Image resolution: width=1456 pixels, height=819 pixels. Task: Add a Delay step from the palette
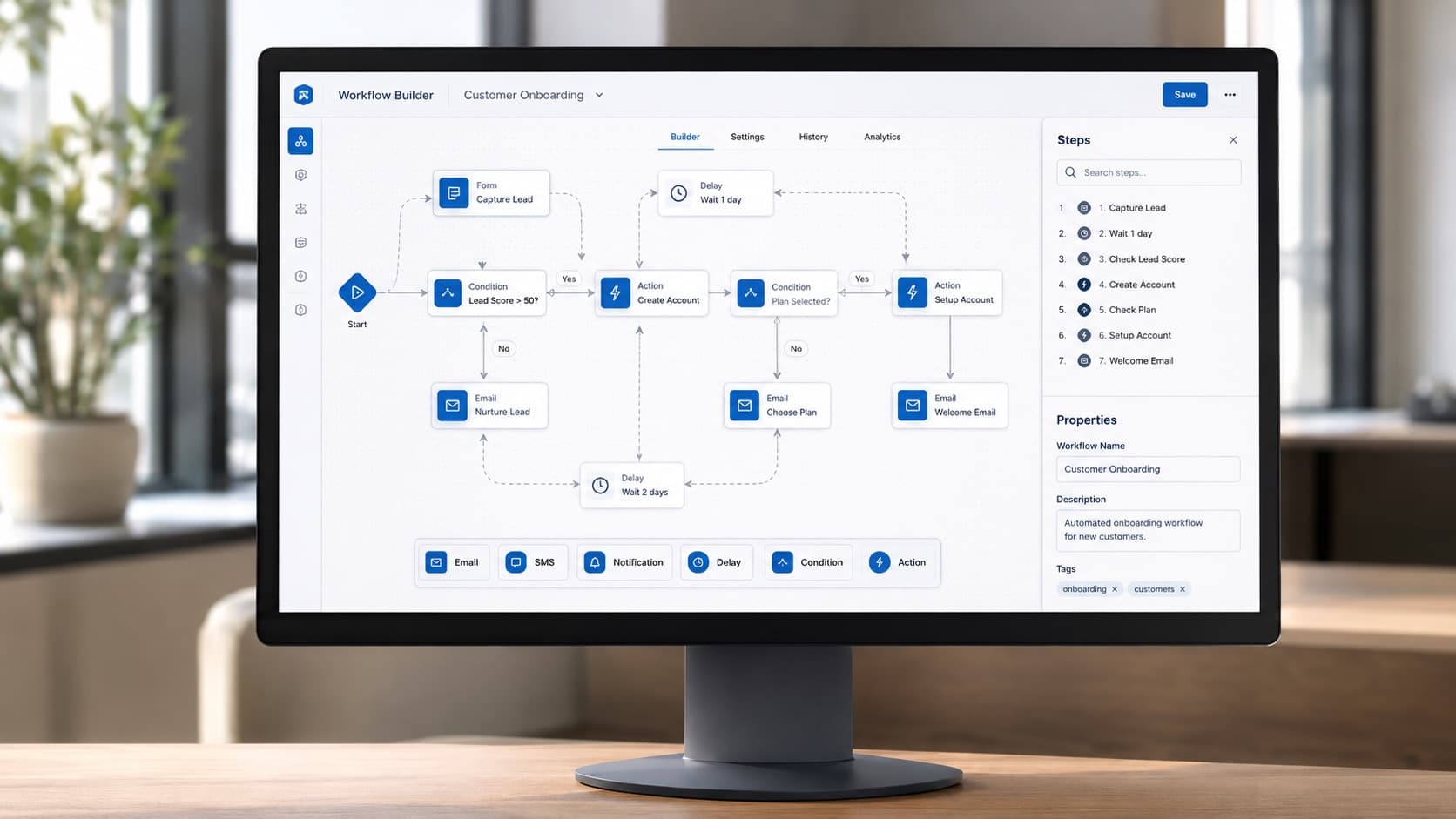(716, 562)
